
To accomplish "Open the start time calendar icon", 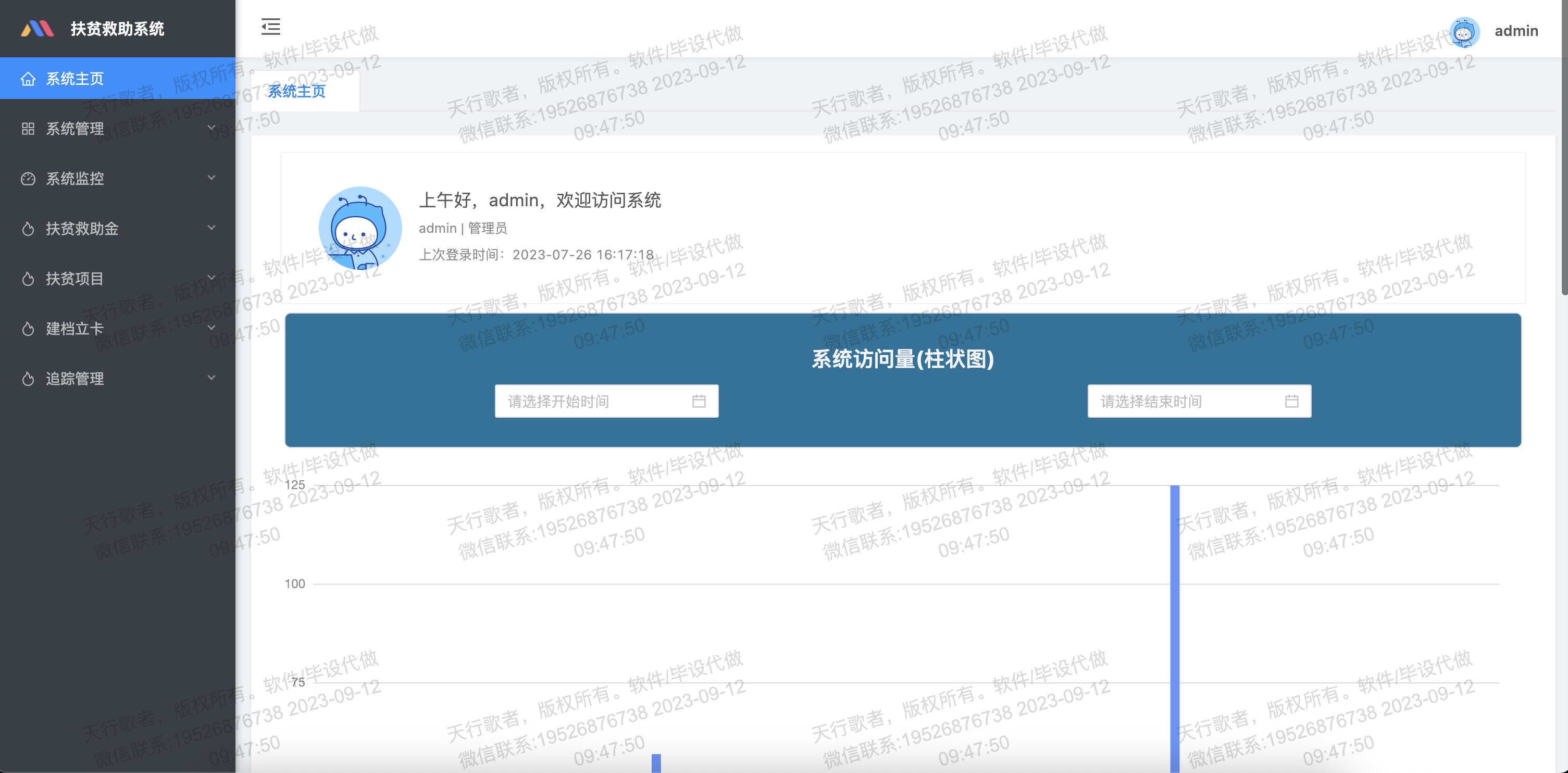I will point(699,401).
